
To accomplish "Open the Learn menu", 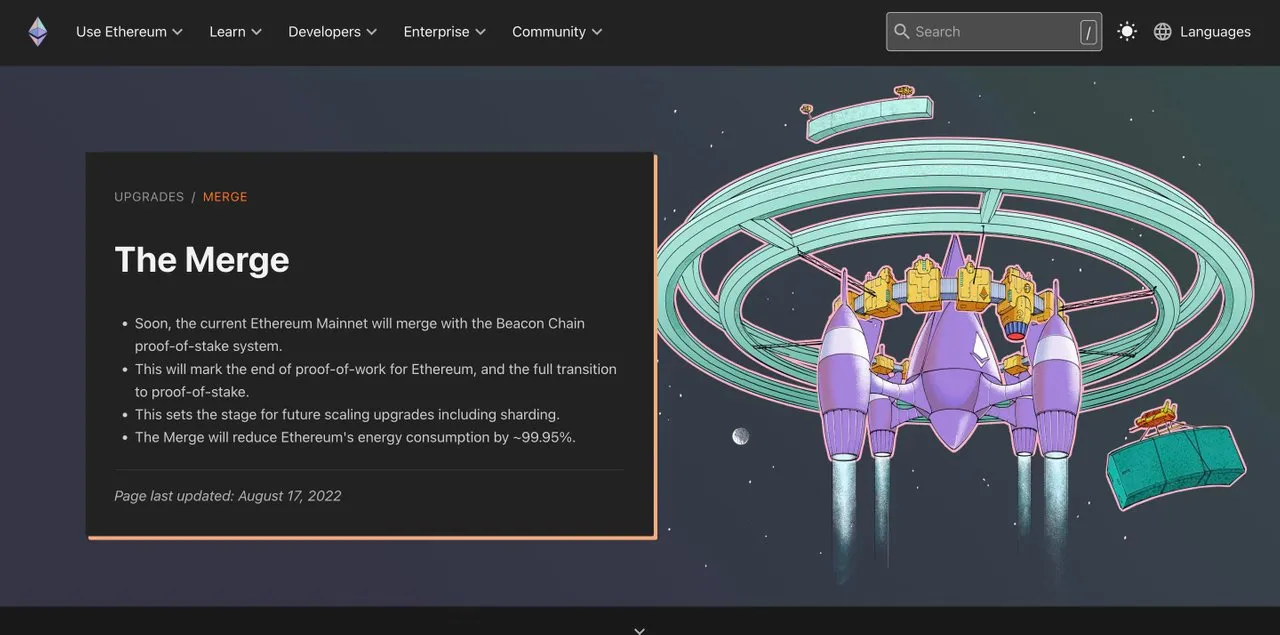I will point(235,32).
